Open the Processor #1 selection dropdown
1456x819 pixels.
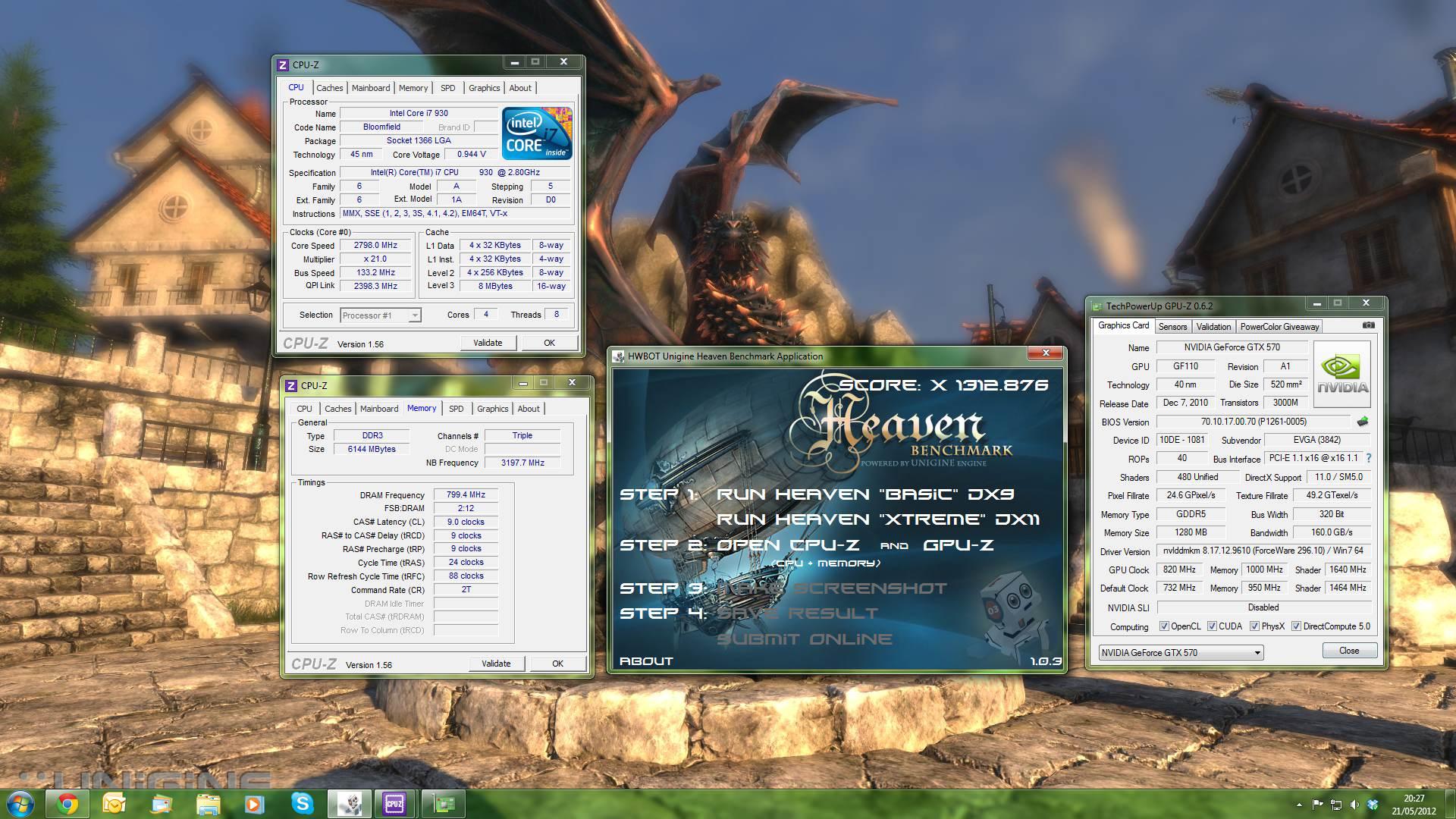(x=380, y=315)
